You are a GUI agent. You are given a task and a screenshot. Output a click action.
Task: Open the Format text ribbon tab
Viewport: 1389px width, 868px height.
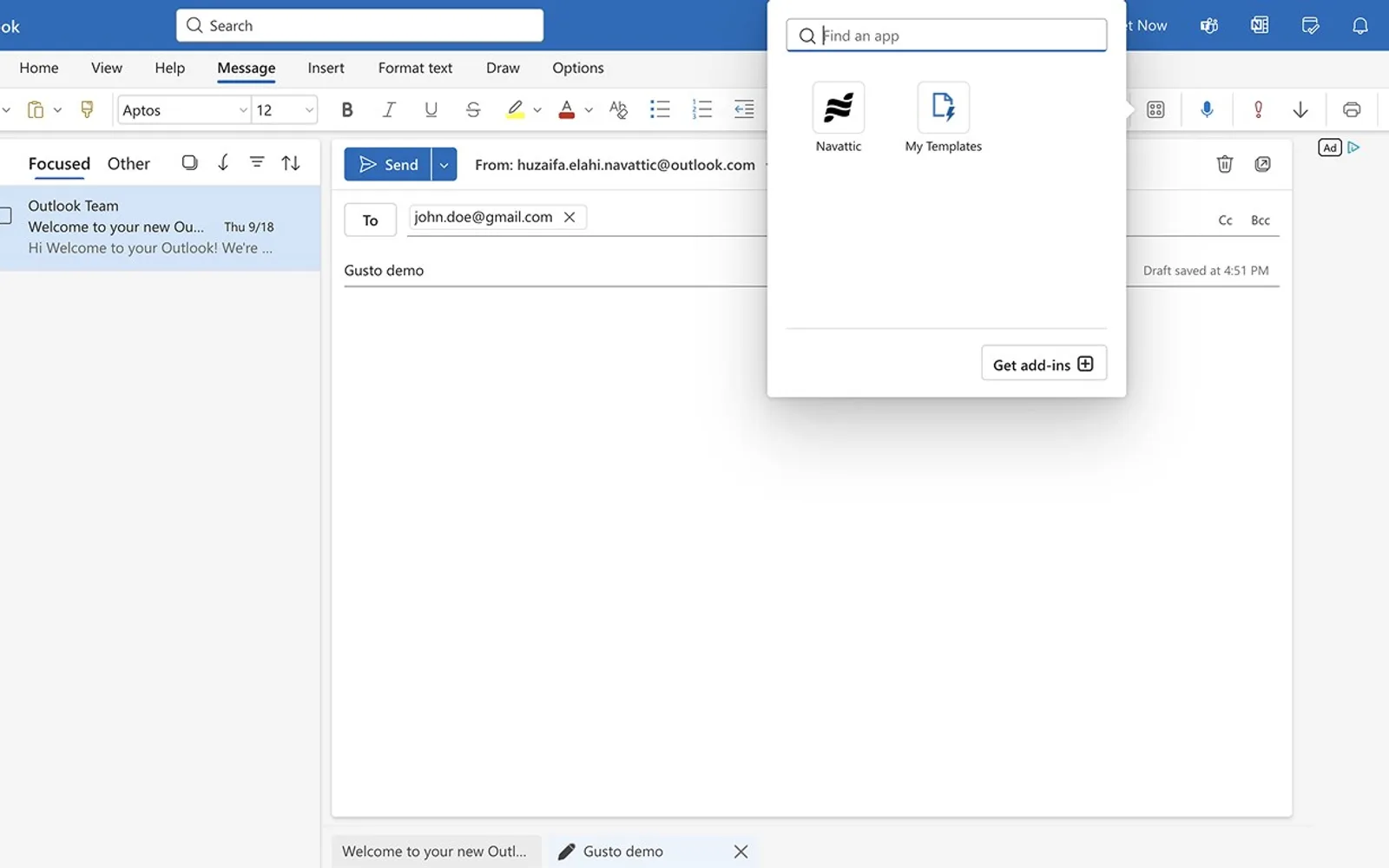click(415, 68)
